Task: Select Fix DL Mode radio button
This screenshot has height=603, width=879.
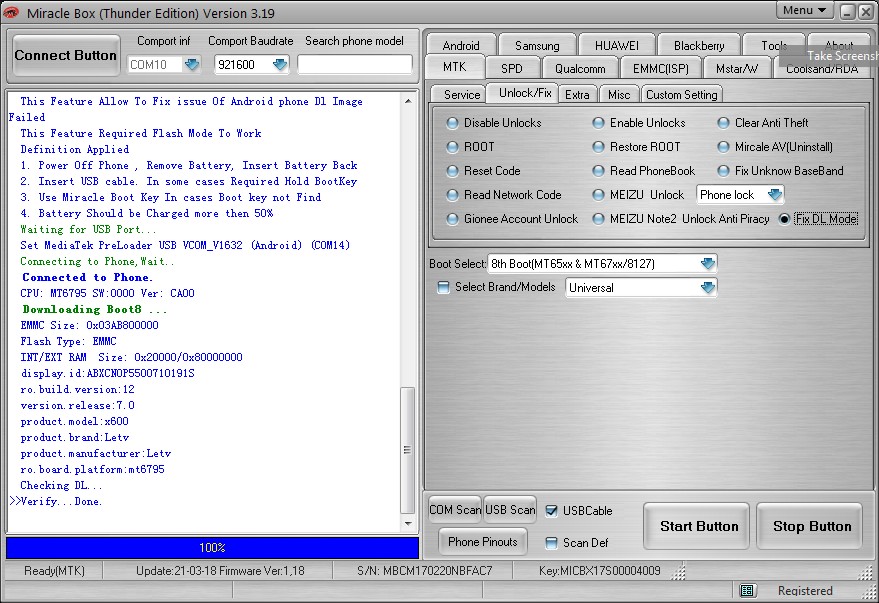Action: pos(784,219)
